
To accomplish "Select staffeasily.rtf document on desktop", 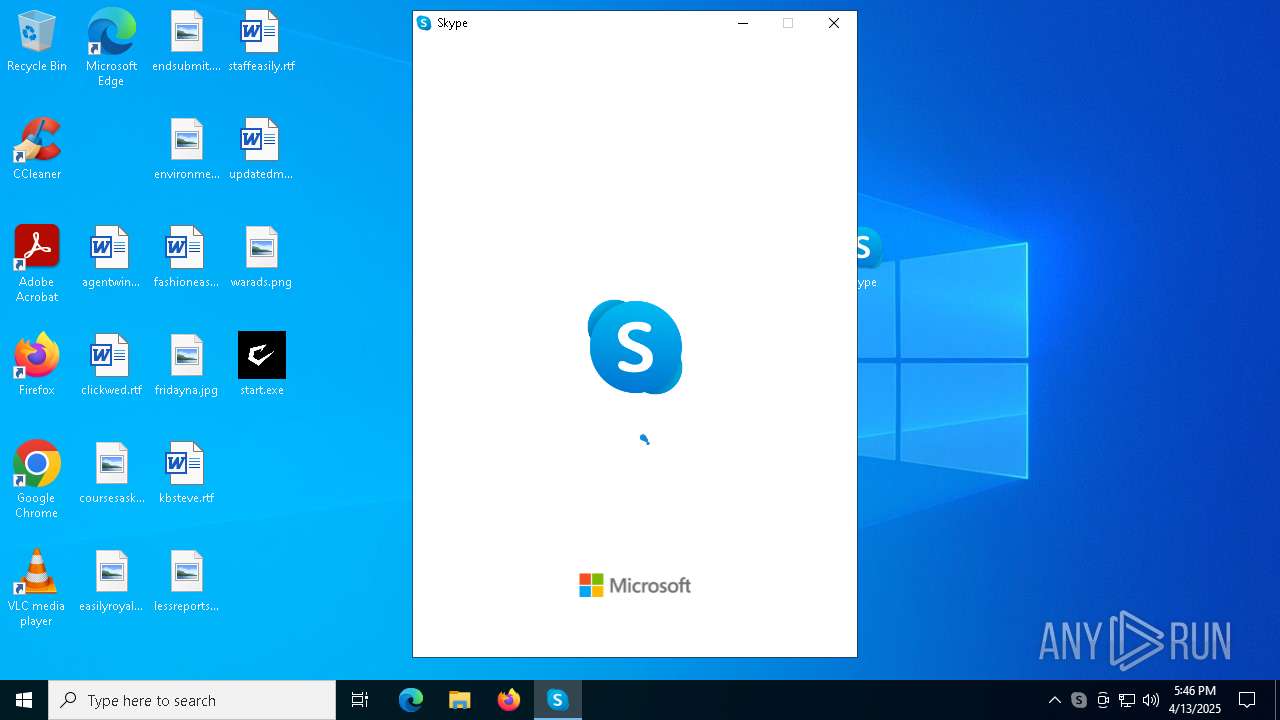I will coord(261,42).
